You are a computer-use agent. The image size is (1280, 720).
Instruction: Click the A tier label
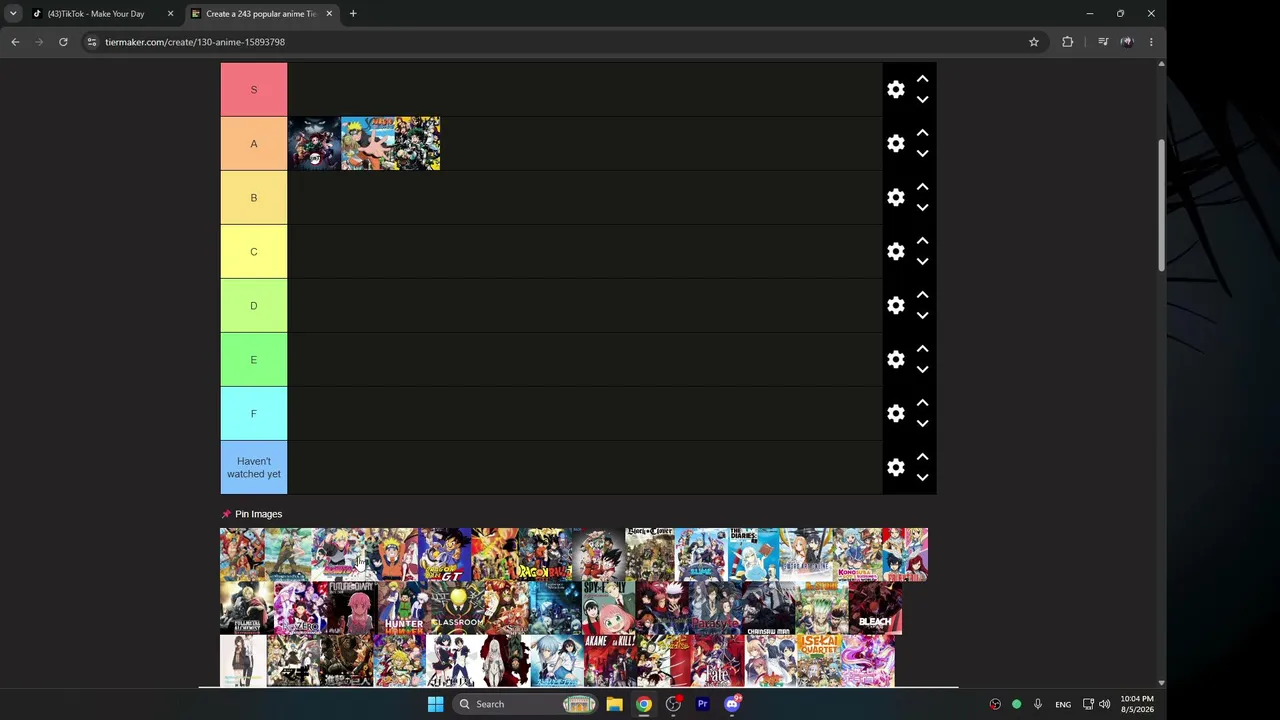[254, 144]
